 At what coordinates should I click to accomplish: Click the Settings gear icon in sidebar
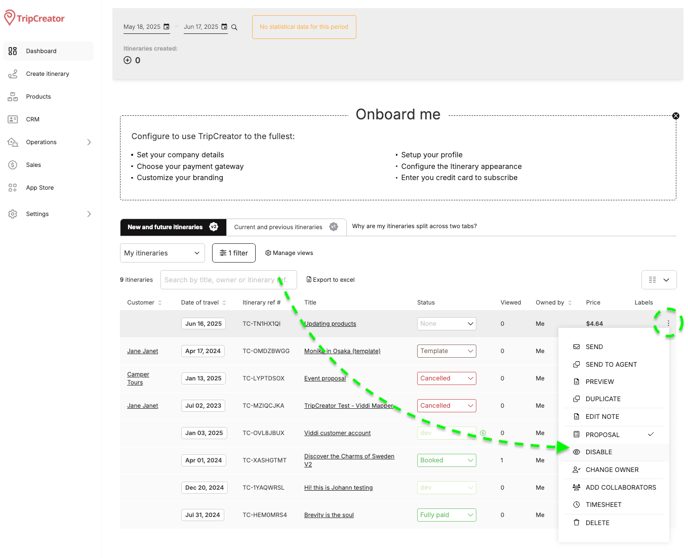click(13, 214)
